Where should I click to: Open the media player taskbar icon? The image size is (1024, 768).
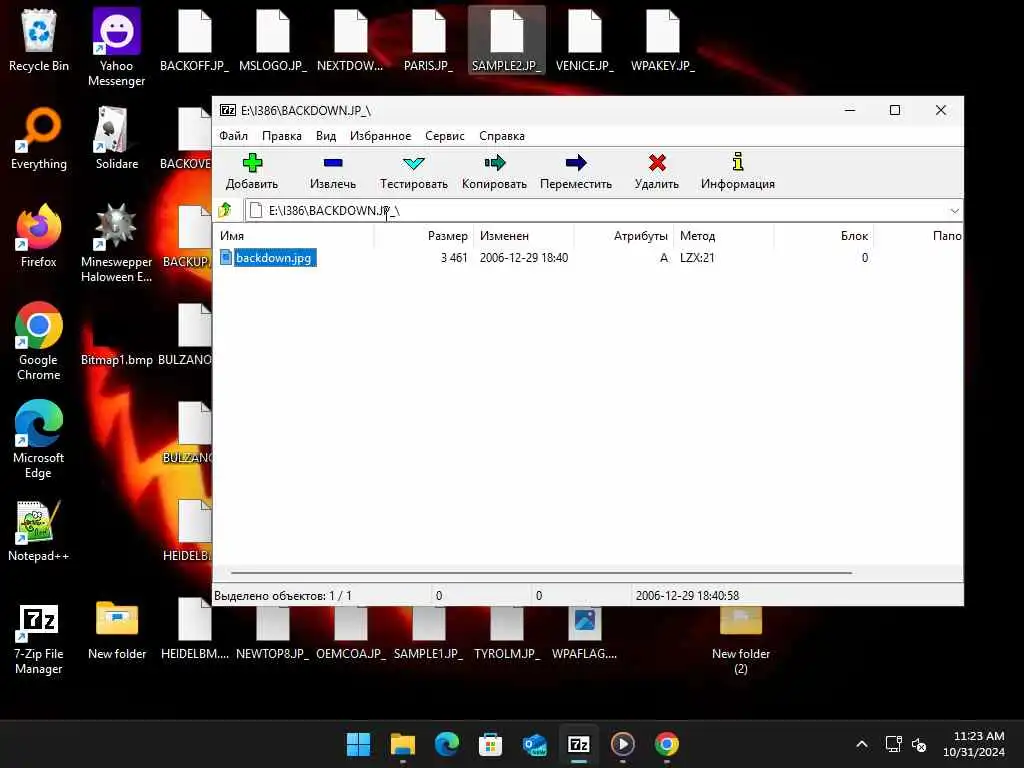click(x=622, y=744)
